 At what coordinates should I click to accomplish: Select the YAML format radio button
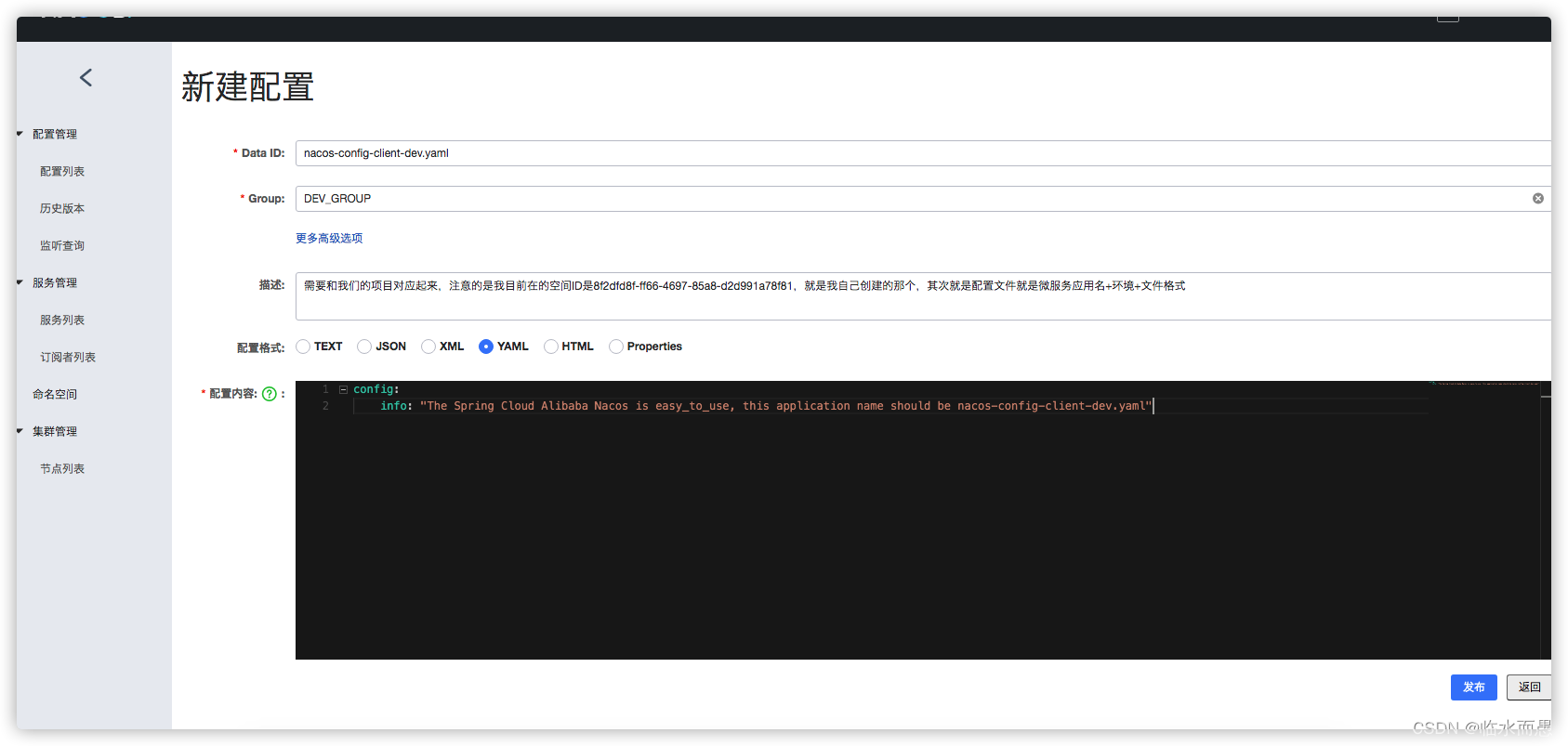[x=486, y=347]
